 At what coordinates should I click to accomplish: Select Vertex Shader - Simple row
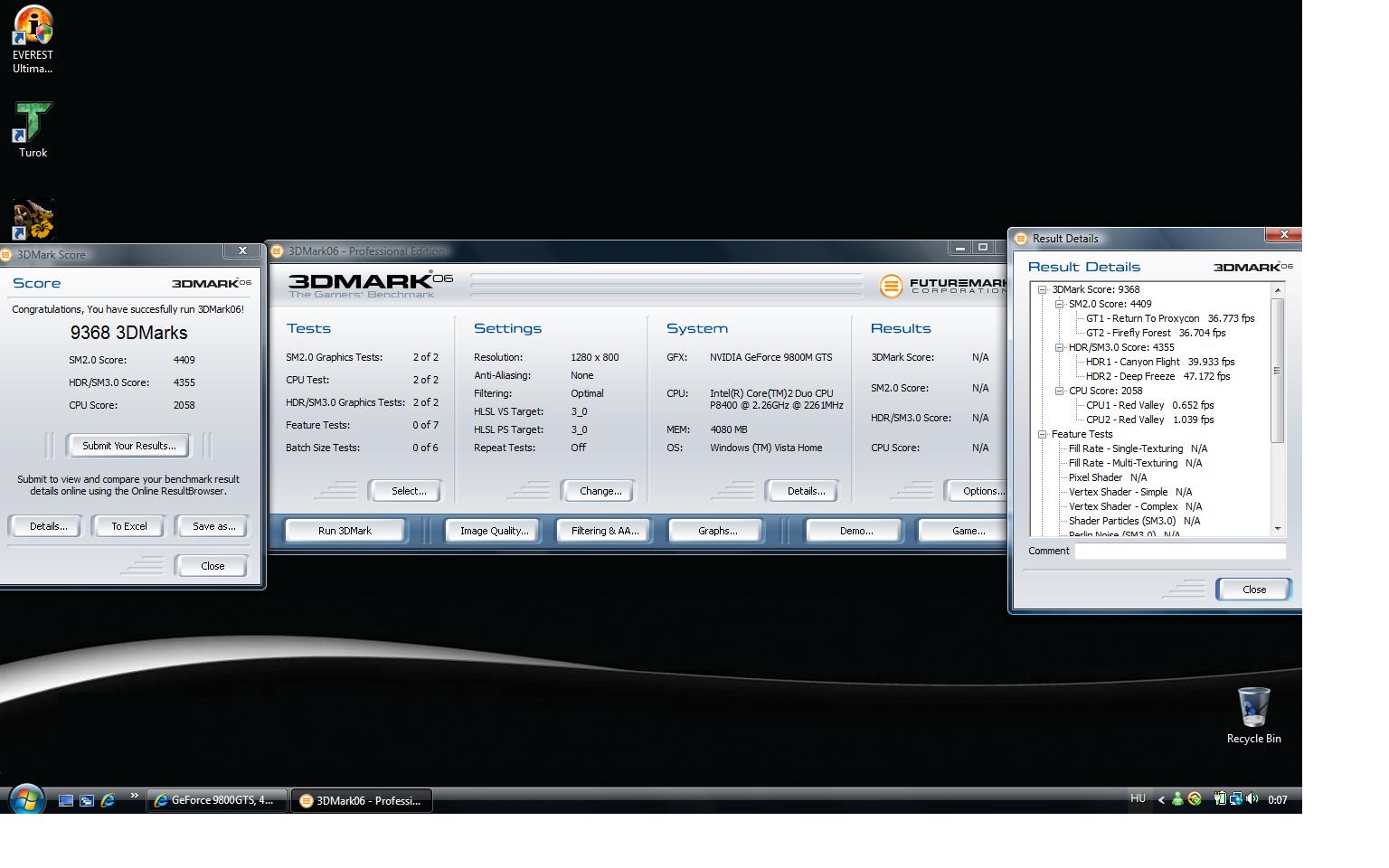[x=1130, y=492]
